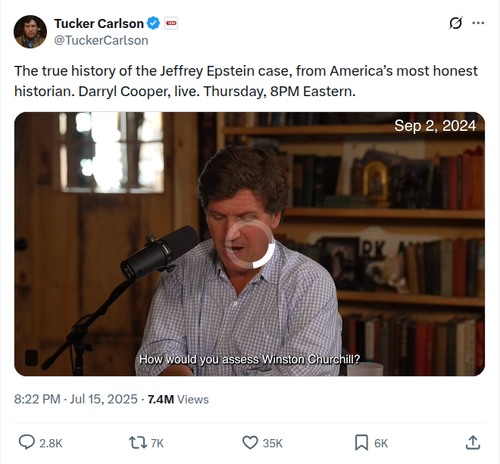Screen dimensions: 500x464
Task: Open Tucker Carlson profile avatar
Action: coord(30,32)
